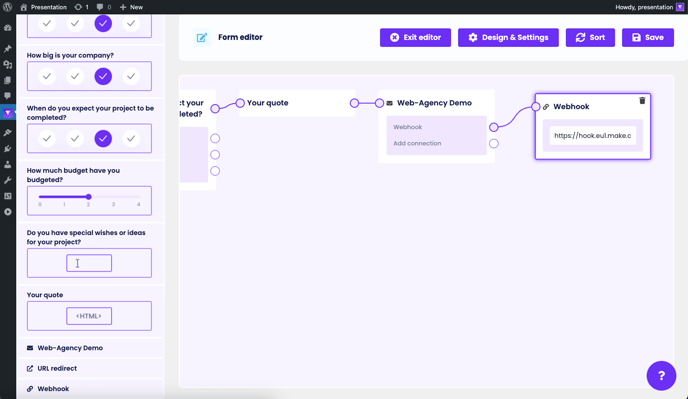Open the New content menu in admin bar
The image size is (688, 399).
131,7
